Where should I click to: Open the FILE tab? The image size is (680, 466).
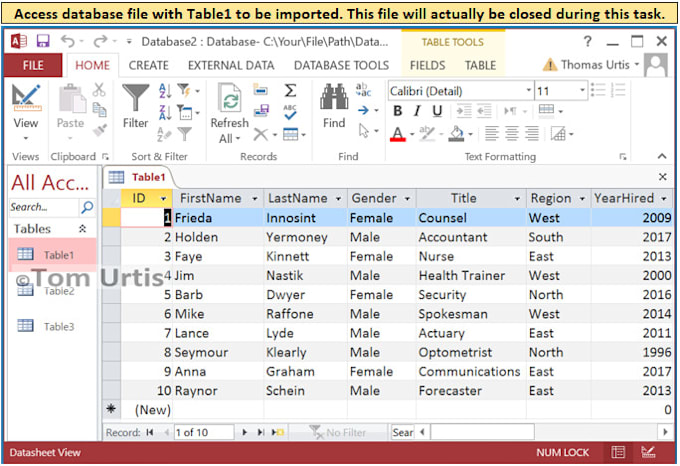33,65
